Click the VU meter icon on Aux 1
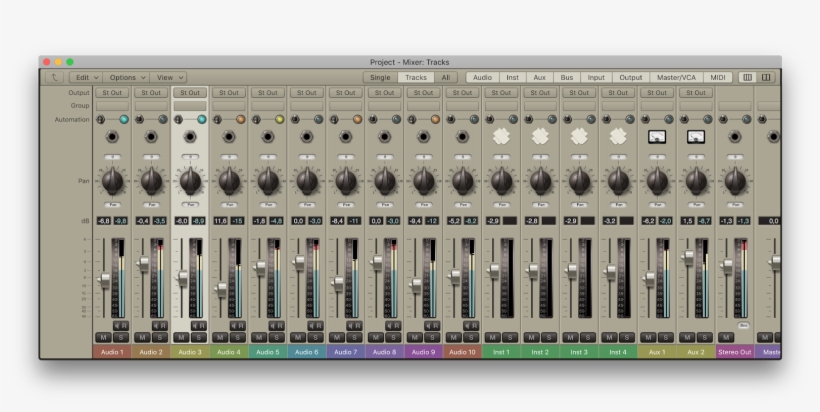Viewport: 820px width, 412px height. coord(657,137)
